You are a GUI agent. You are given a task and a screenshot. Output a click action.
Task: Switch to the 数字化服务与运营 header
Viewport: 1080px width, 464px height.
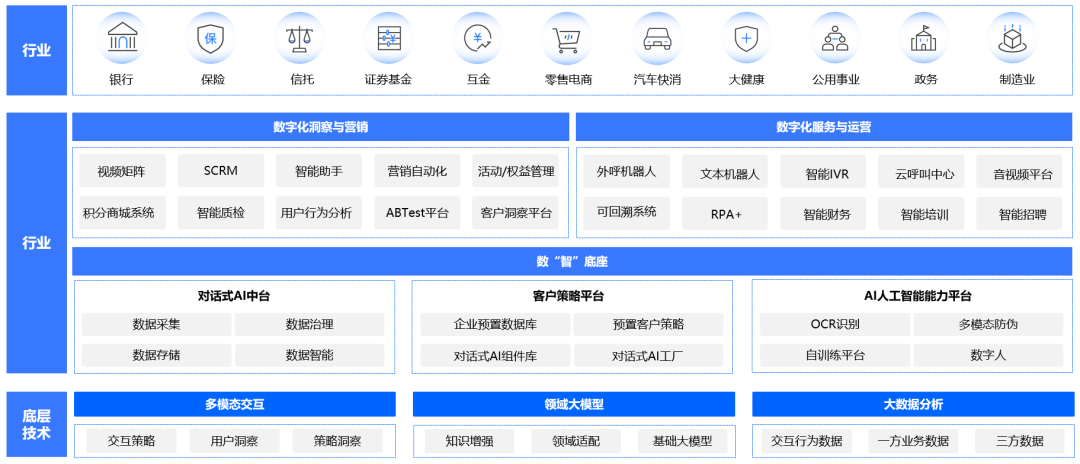[x=823, y=127]
